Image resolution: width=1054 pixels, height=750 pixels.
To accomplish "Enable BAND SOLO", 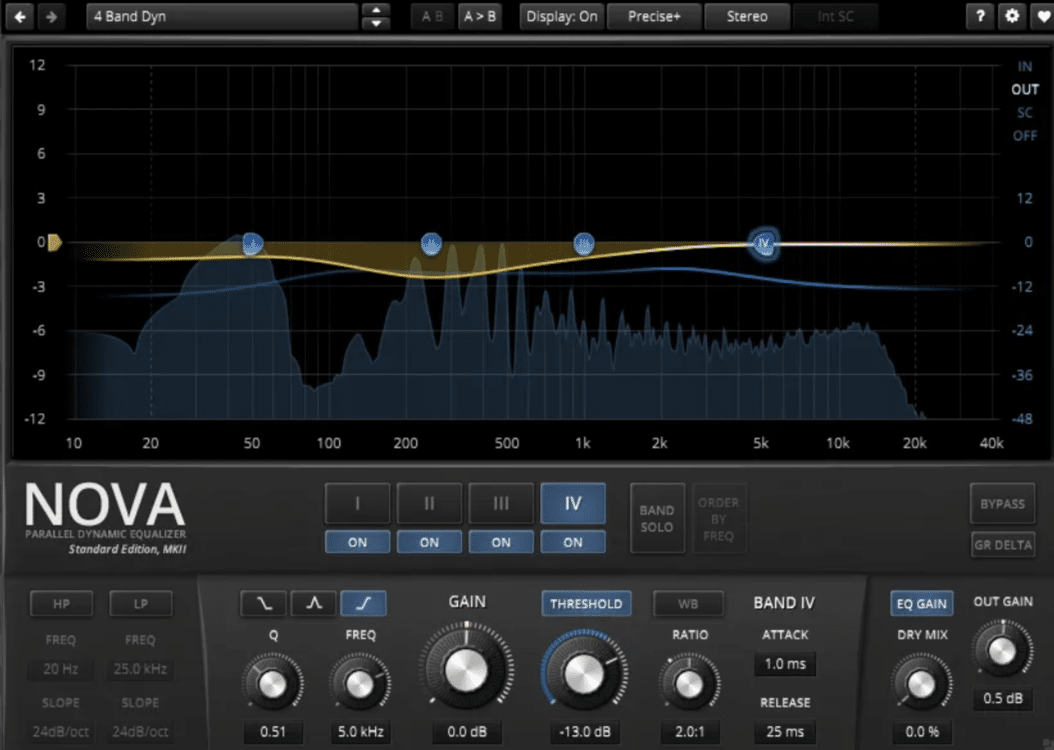I will click(x=657, y=519).
